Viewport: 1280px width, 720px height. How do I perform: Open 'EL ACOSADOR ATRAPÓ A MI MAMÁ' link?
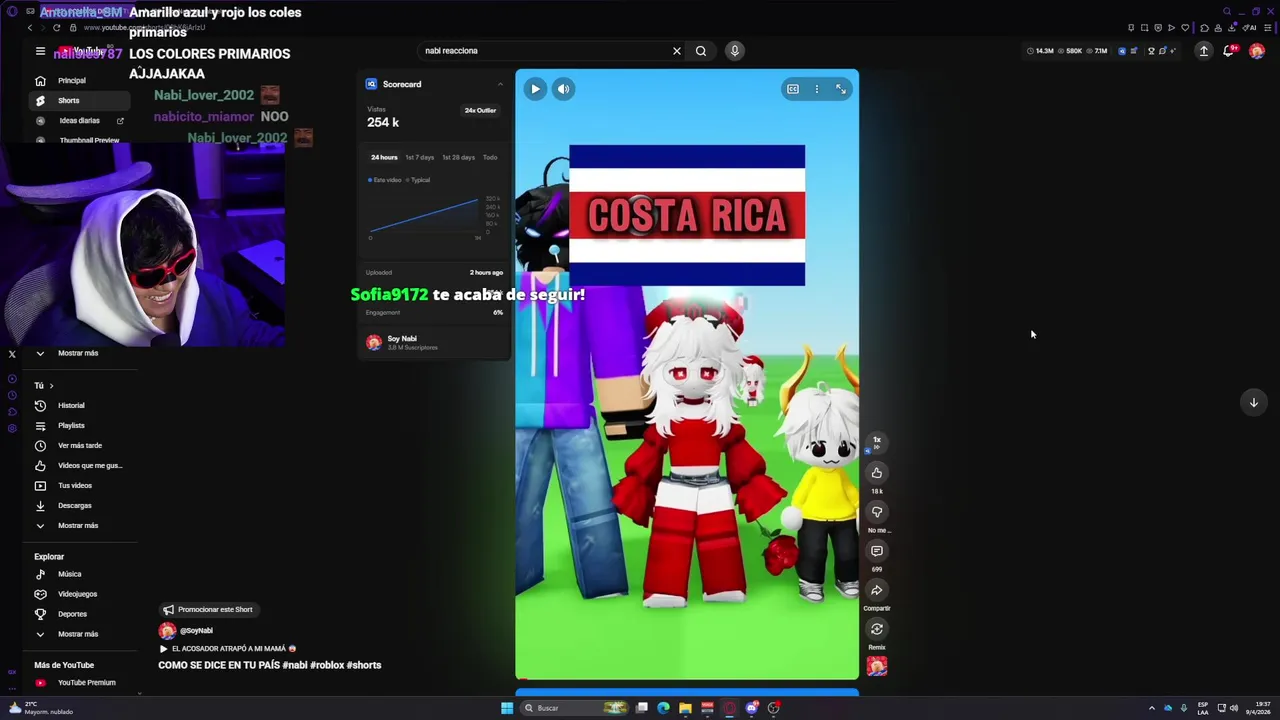(227, 648)
